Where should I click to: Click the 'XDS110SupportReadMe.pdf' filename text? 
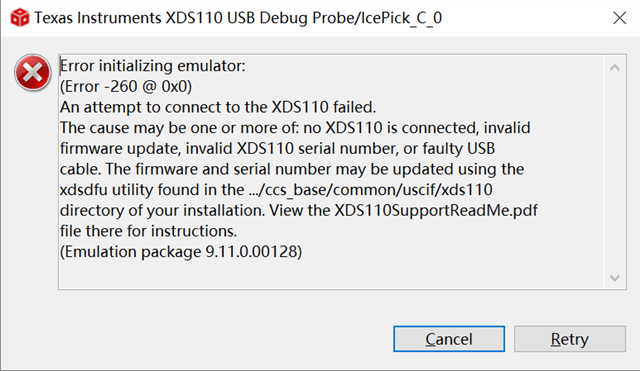[436, 211]
